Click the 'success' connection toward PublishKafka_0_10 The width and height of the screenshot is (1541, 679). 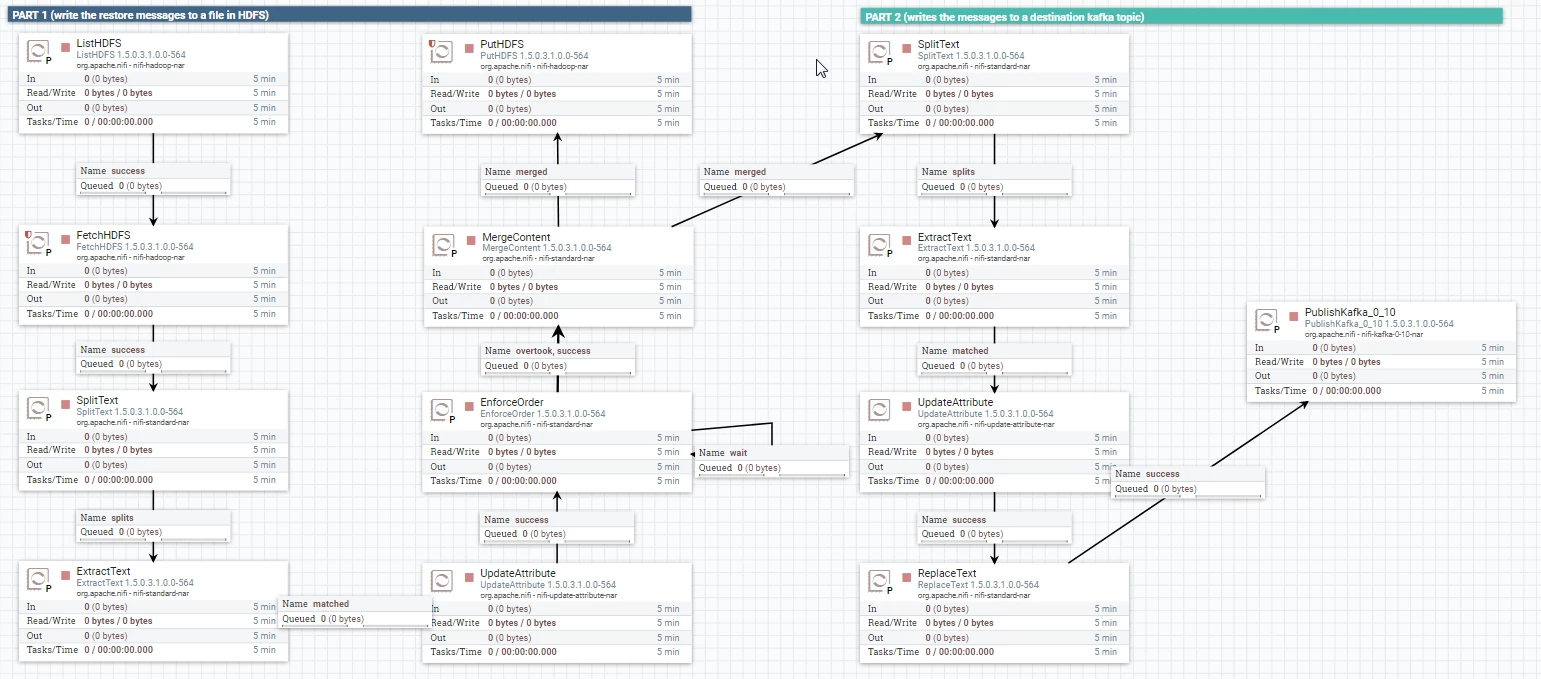click(x=1189, y=482)
